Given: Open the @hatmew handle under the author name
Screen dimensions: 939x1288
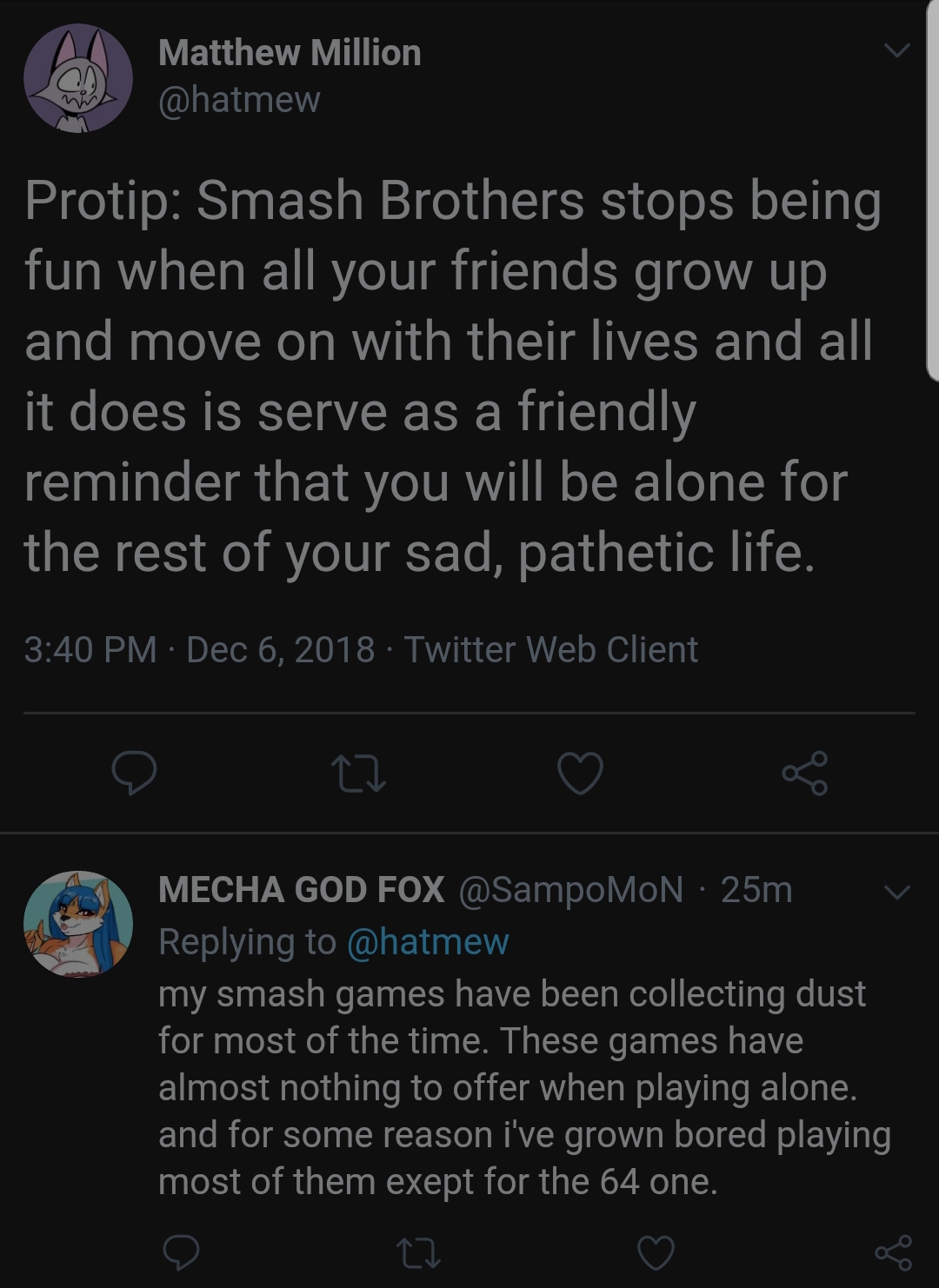Looking at the screenshot, I should tap(239, 99).
